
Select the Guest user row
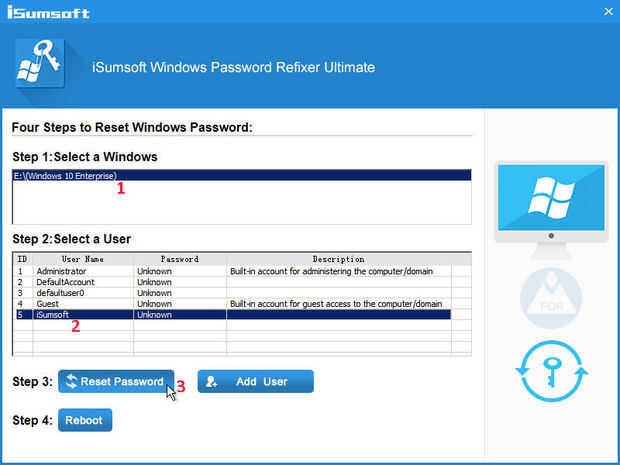tap(233, 304)
